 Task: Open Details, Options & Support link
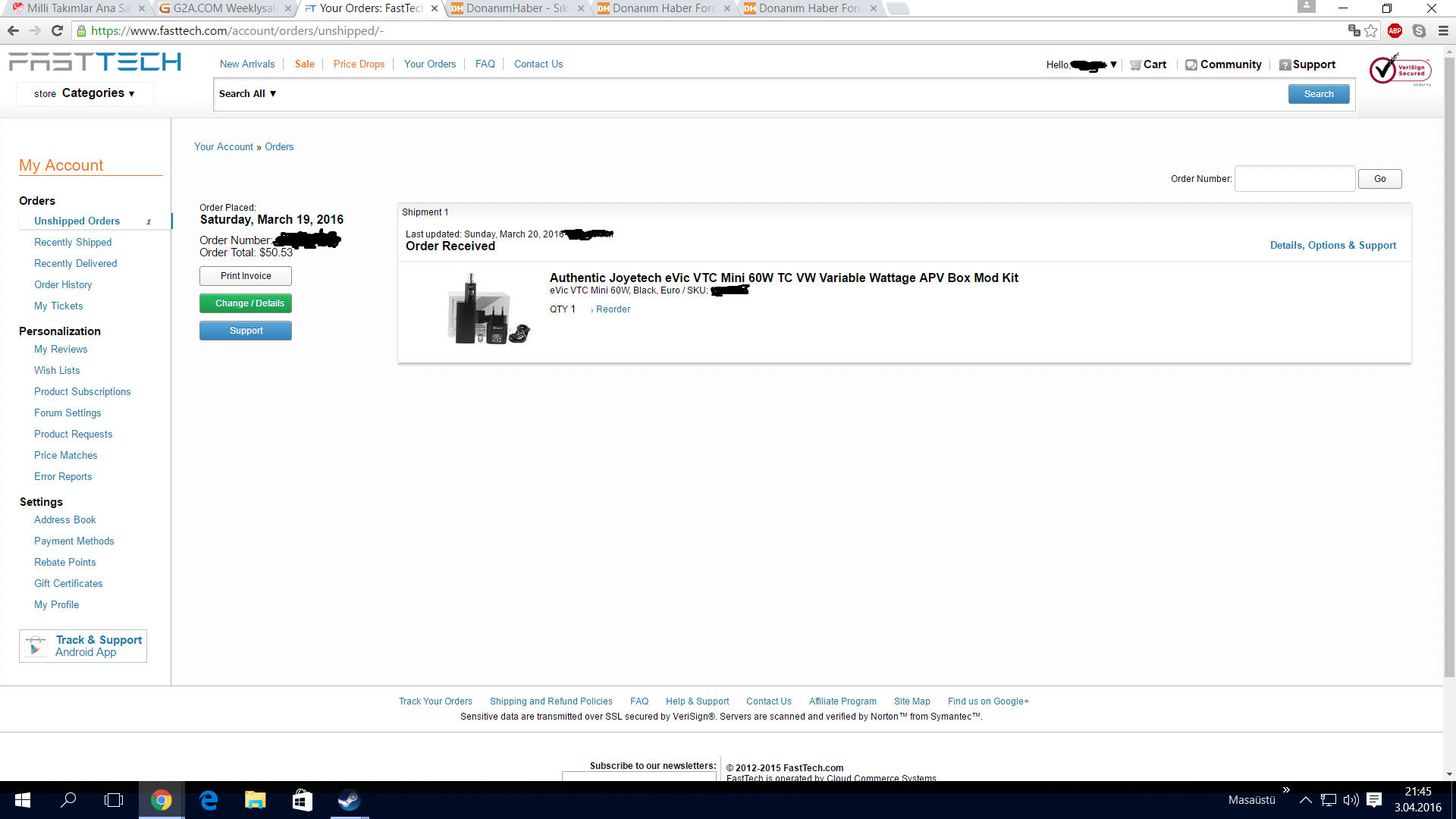pos(1332,246)
